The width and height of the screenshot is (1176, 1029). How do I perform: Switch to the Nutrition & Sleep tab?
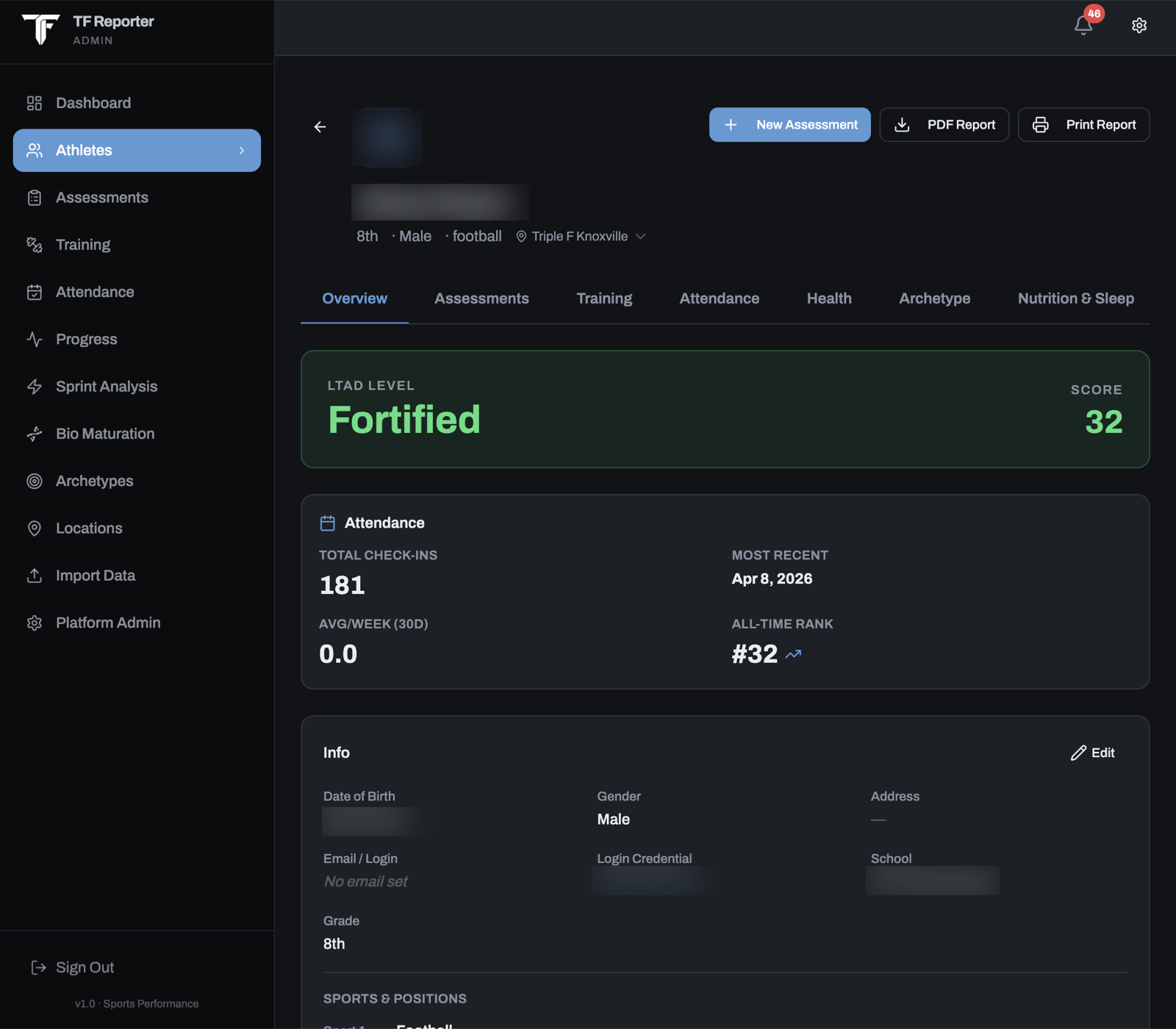click(1075, 298)
